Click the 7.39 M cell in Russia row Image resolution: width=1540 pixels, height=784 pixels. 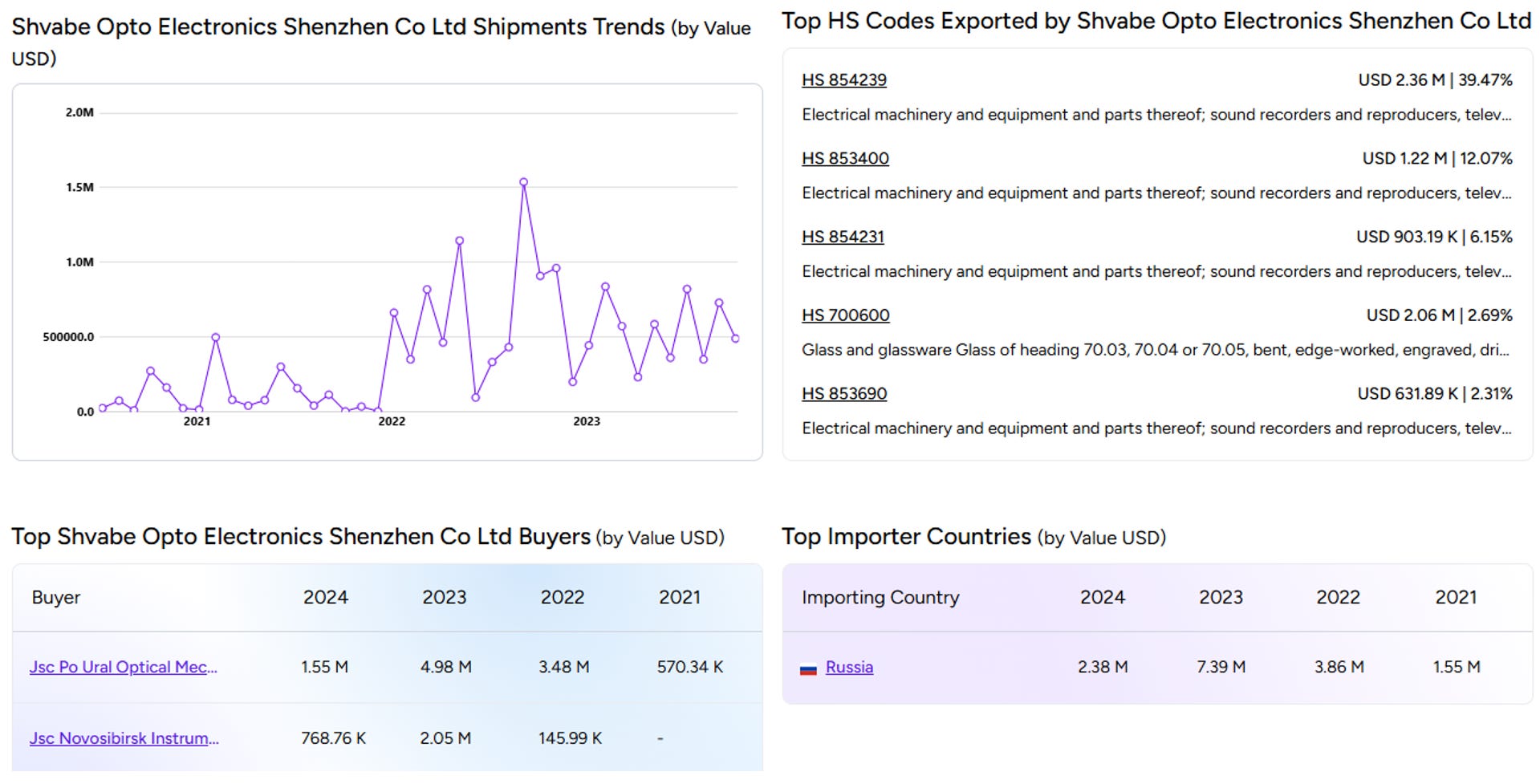tap(1221, 667)
